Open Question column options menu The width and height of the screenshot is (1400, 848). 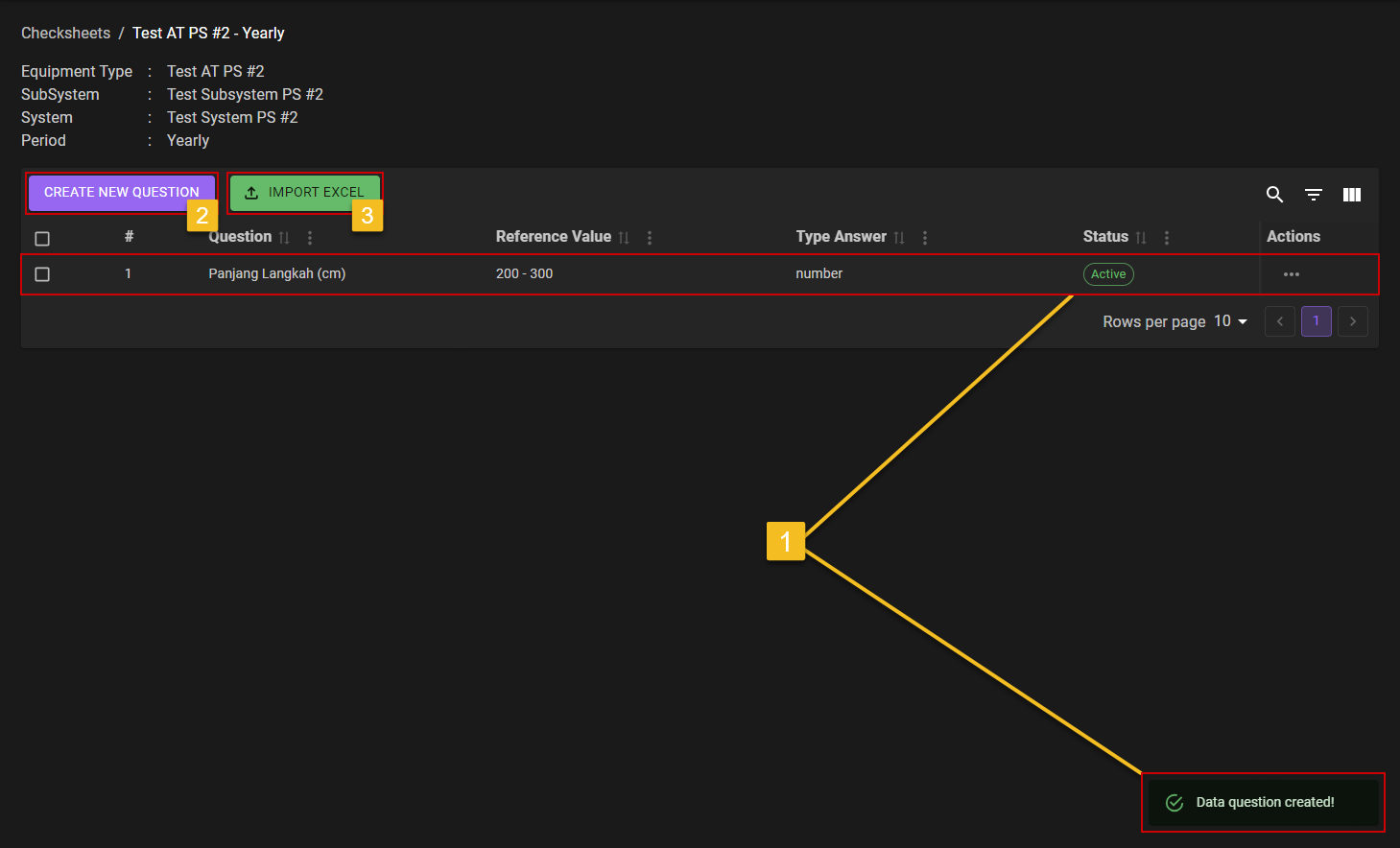point(310,238)
